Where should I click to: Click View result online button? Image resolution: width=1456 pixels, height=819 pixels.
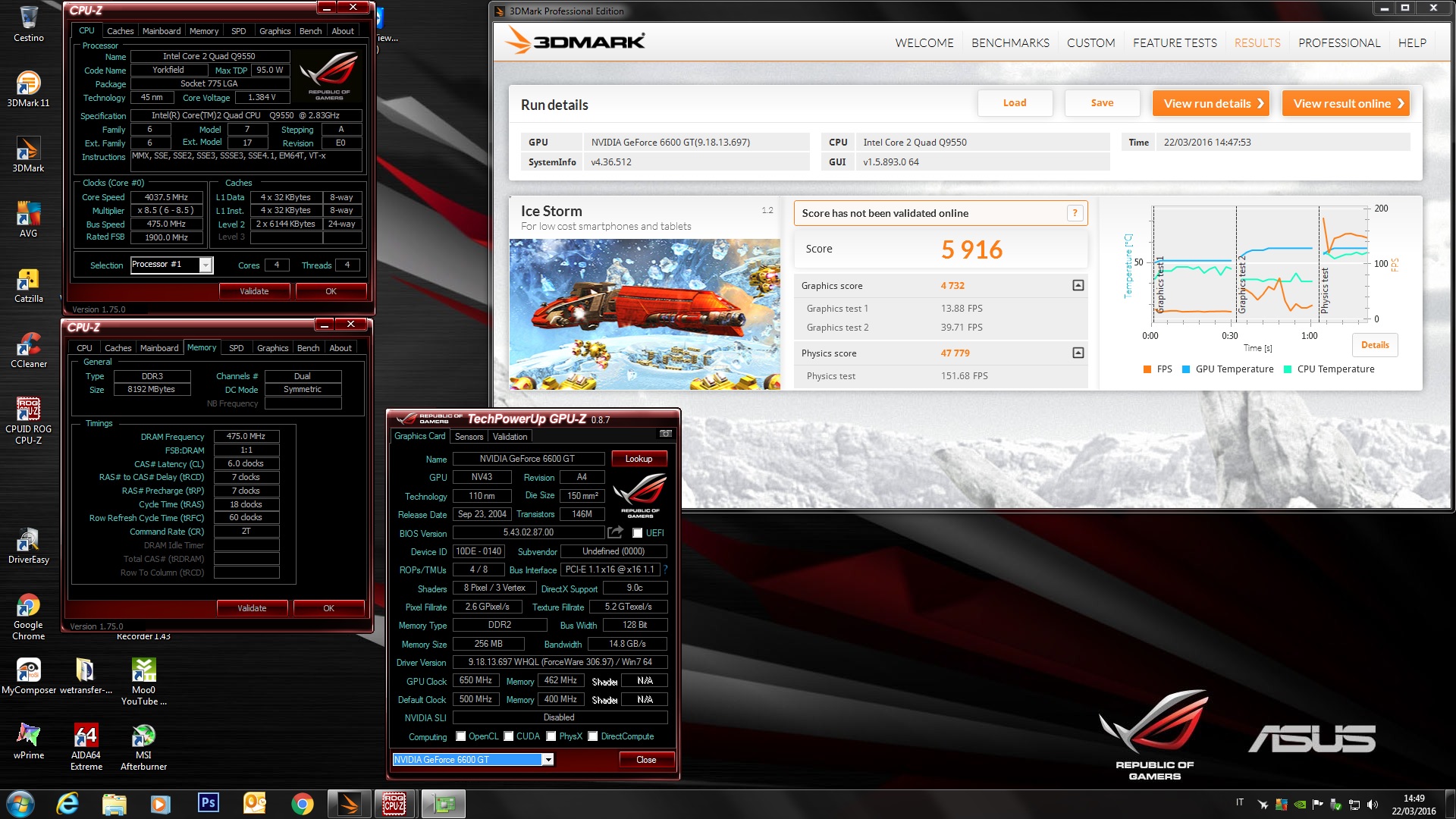(1346, 103)
